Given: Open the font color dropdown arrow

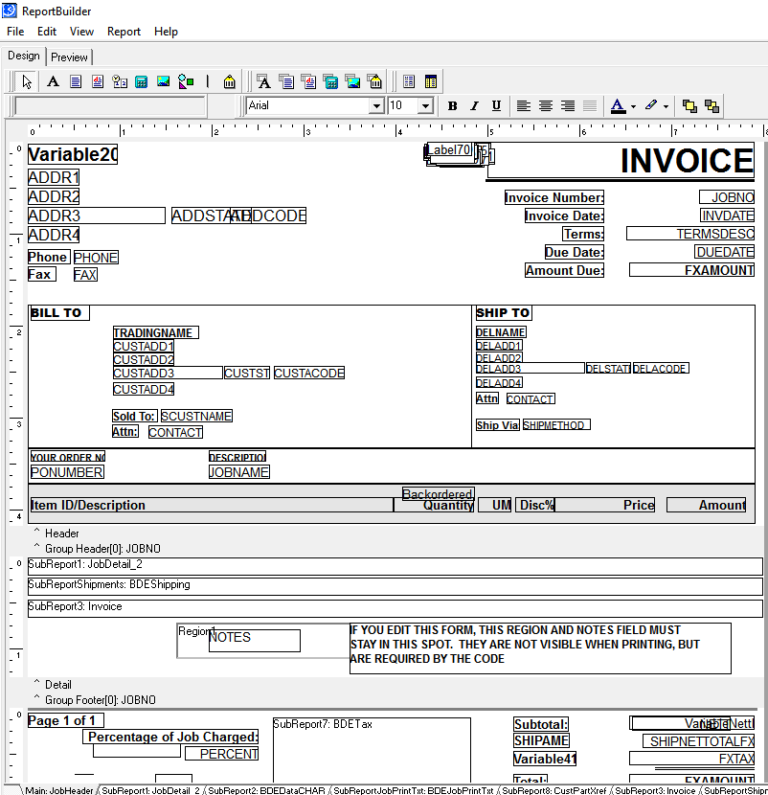Looking at the screenshot, I should [633, 106].
